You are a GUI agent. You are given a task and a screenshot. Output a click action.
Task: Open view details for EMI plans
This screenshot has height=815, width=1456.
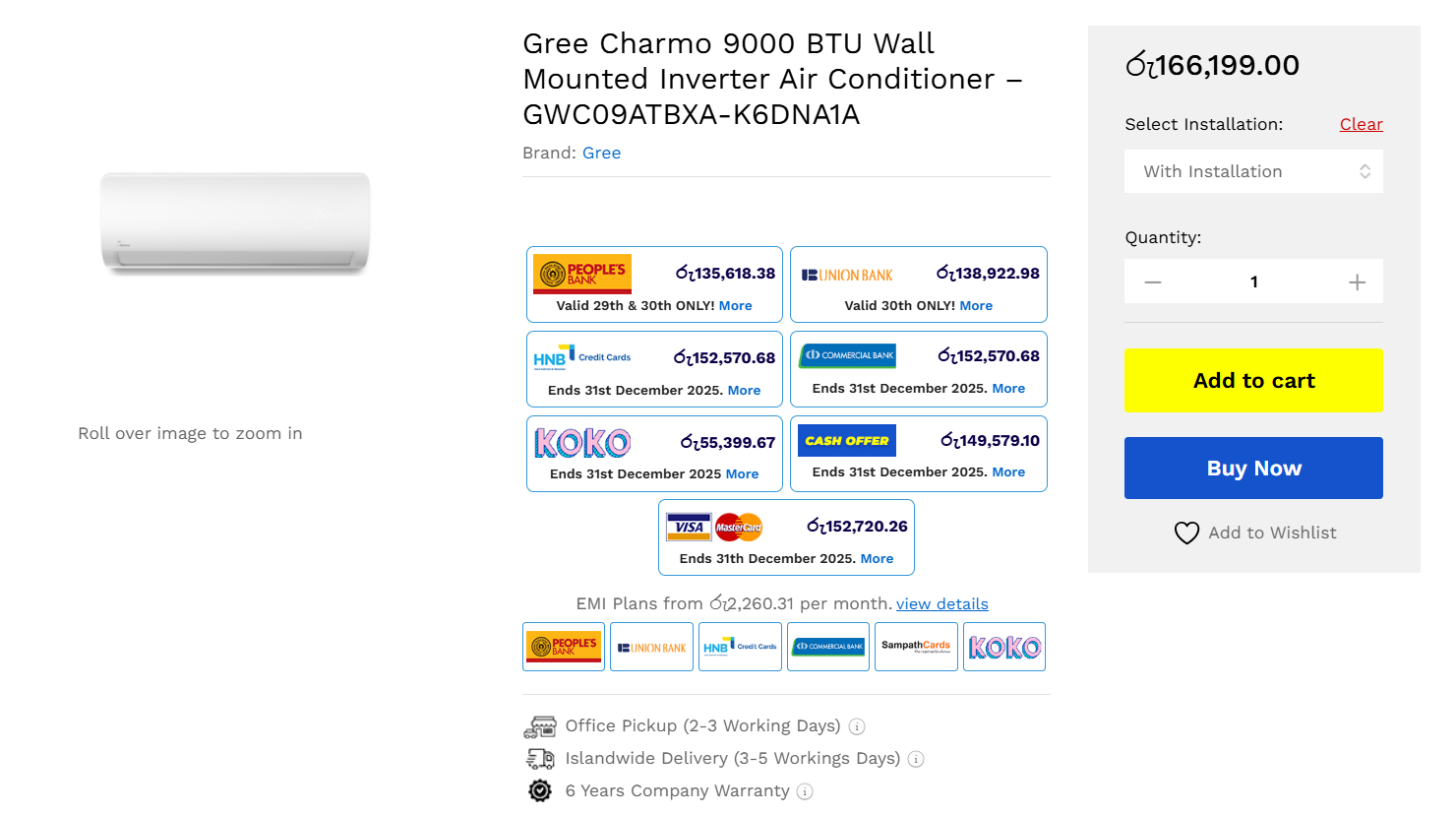point(941,603)
